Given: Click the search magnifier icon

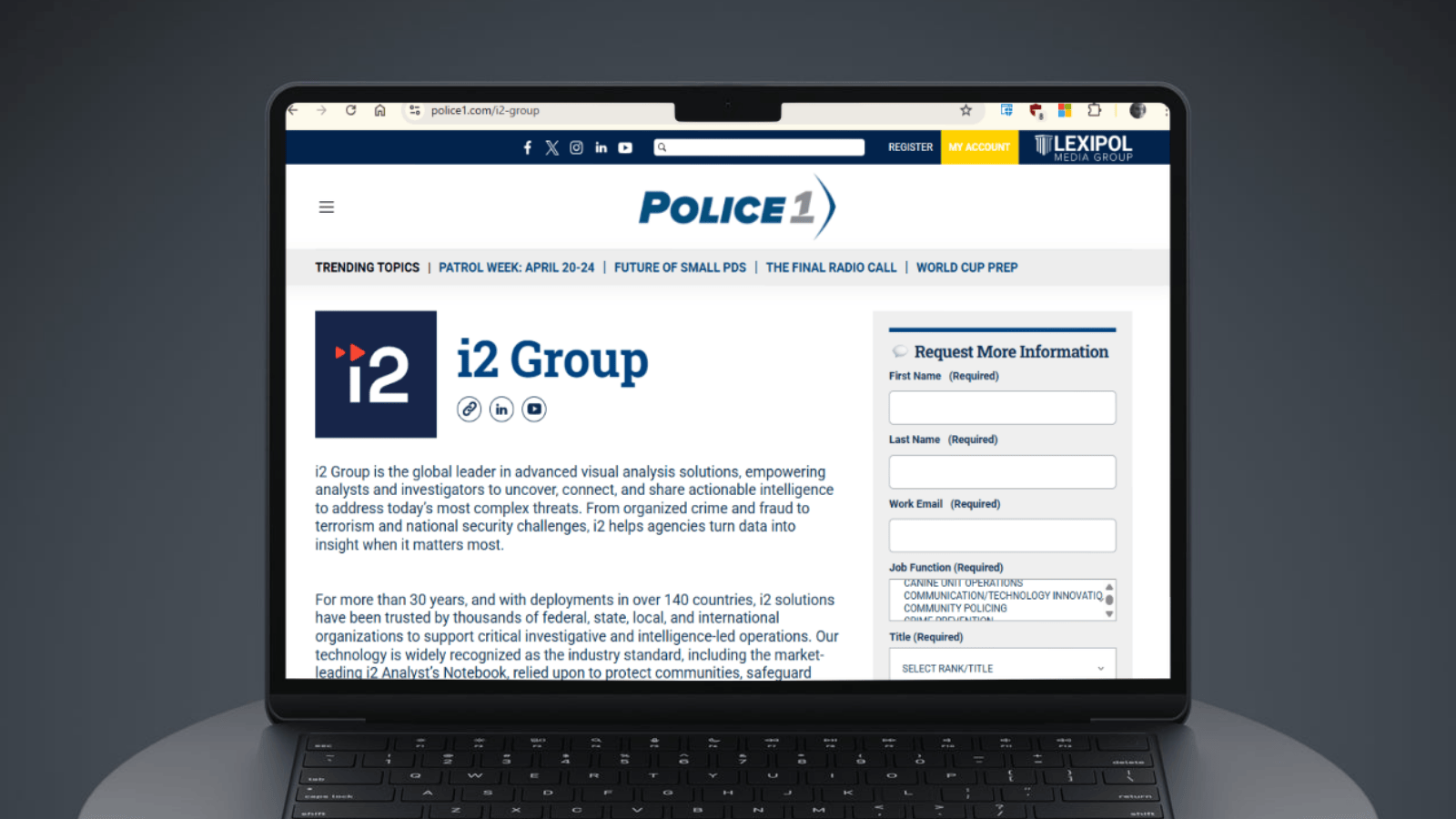Looking at the screenshot, I should click(x=662, y=147).
